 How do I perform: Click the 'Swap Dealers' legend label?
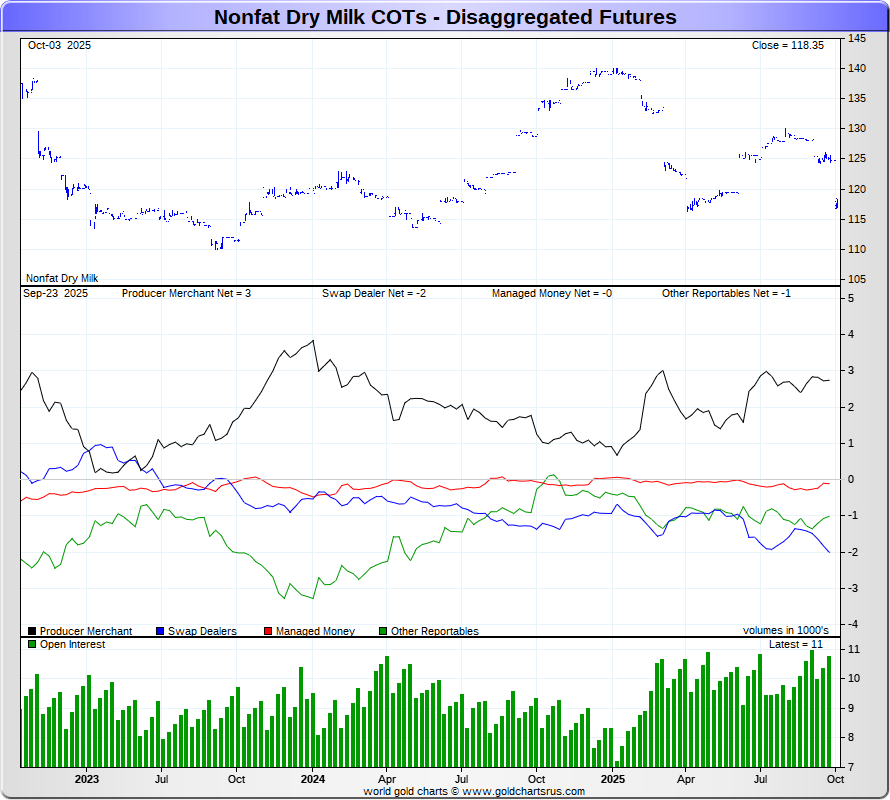[x=202, y=631]
